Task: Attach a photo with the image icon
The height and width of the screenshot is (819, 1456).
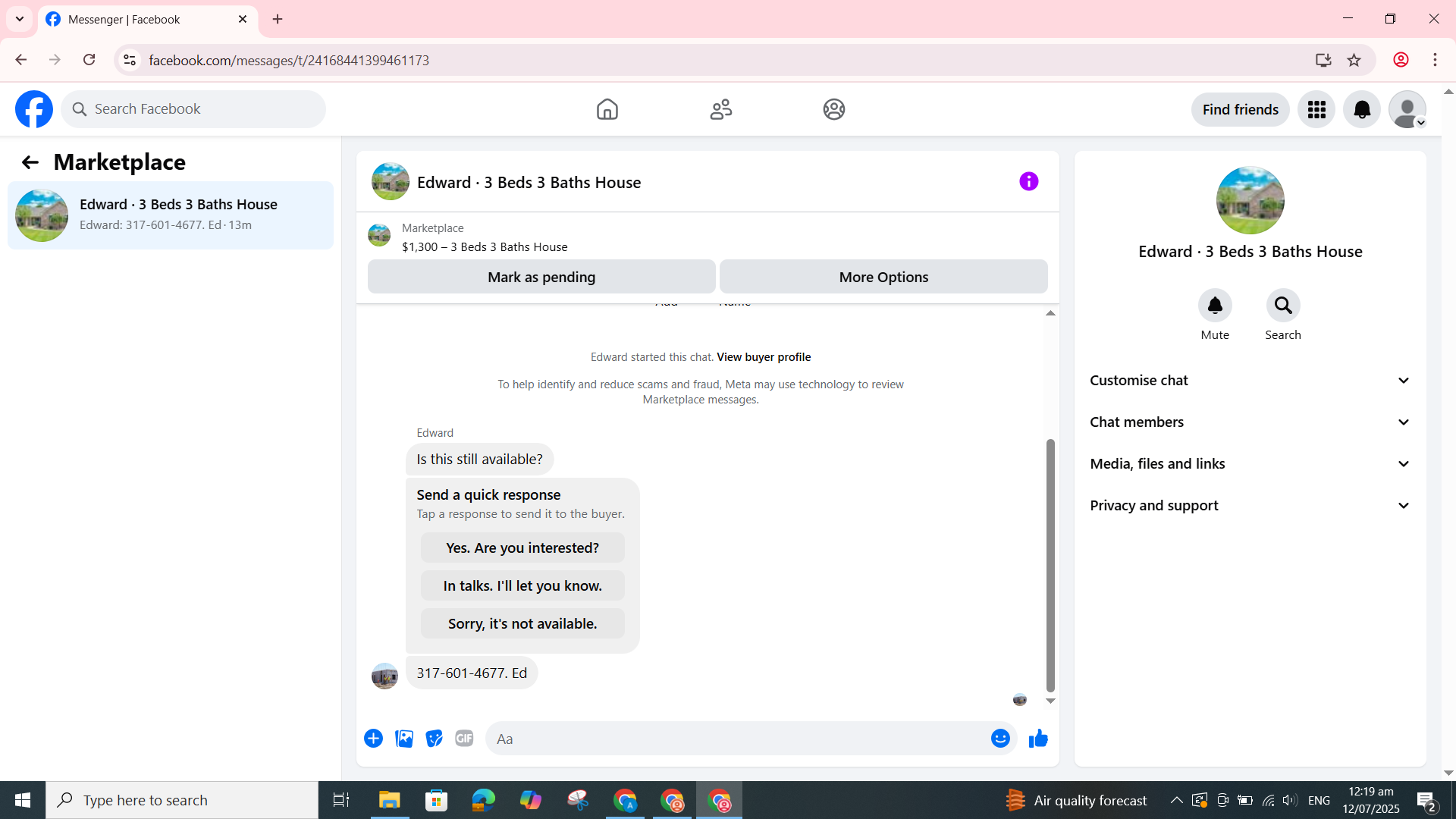Action: click(x=404, y=739)
